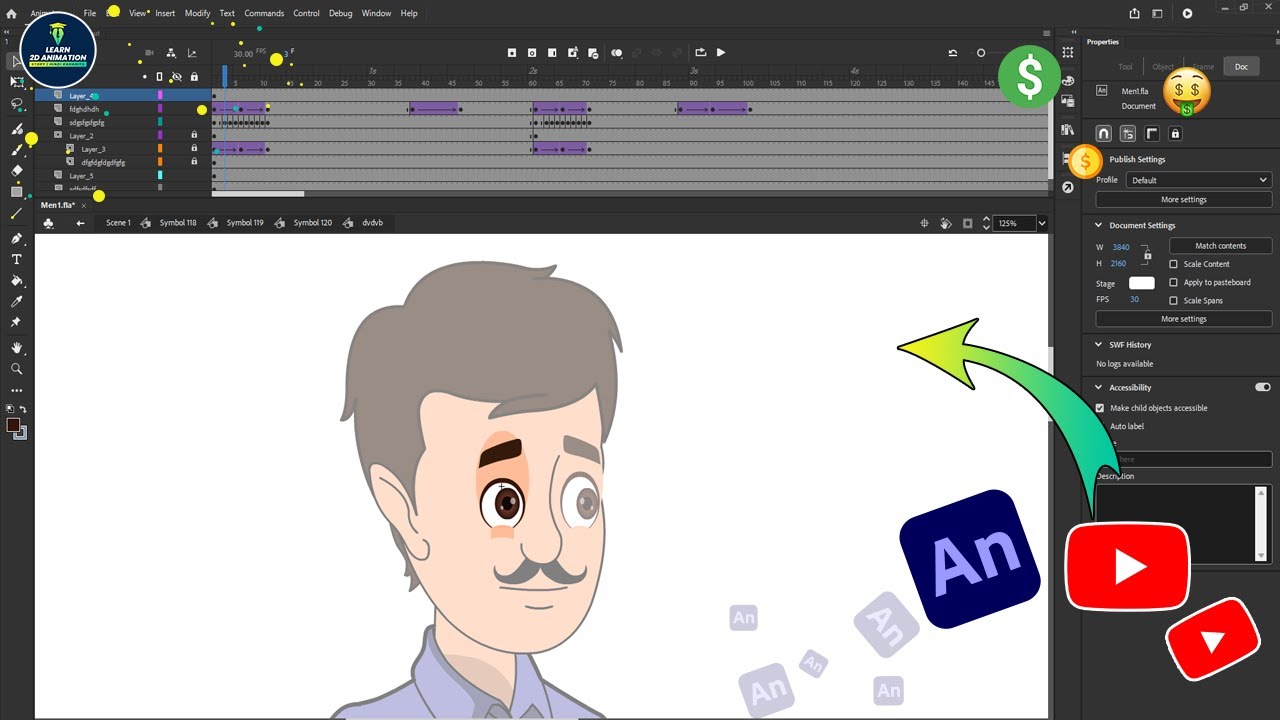1280x720 pixels.
Task: Select the Paint Bucket tool
Action: pos(17,281)
